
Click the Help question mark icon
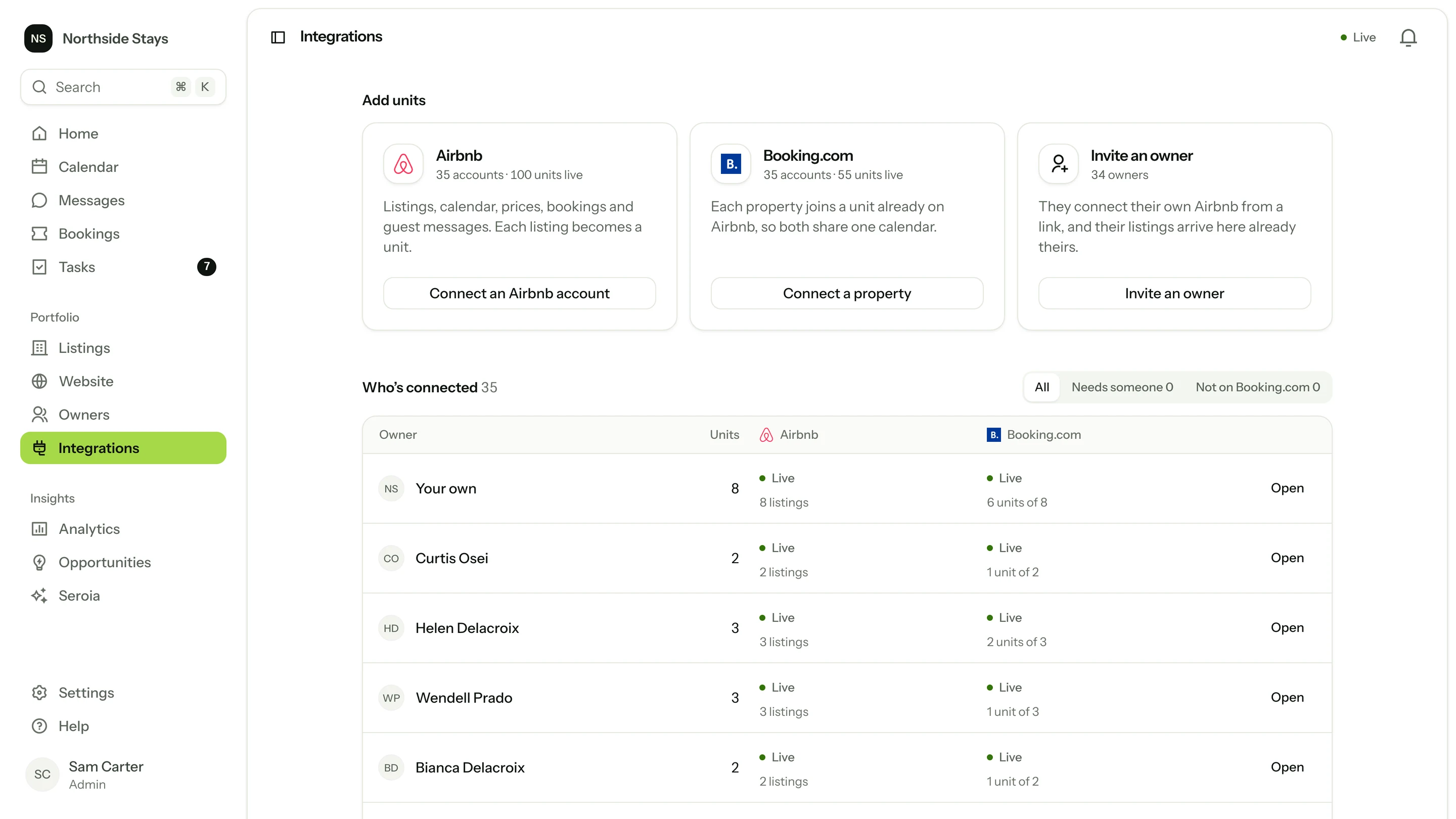click(x=39, y=726)
